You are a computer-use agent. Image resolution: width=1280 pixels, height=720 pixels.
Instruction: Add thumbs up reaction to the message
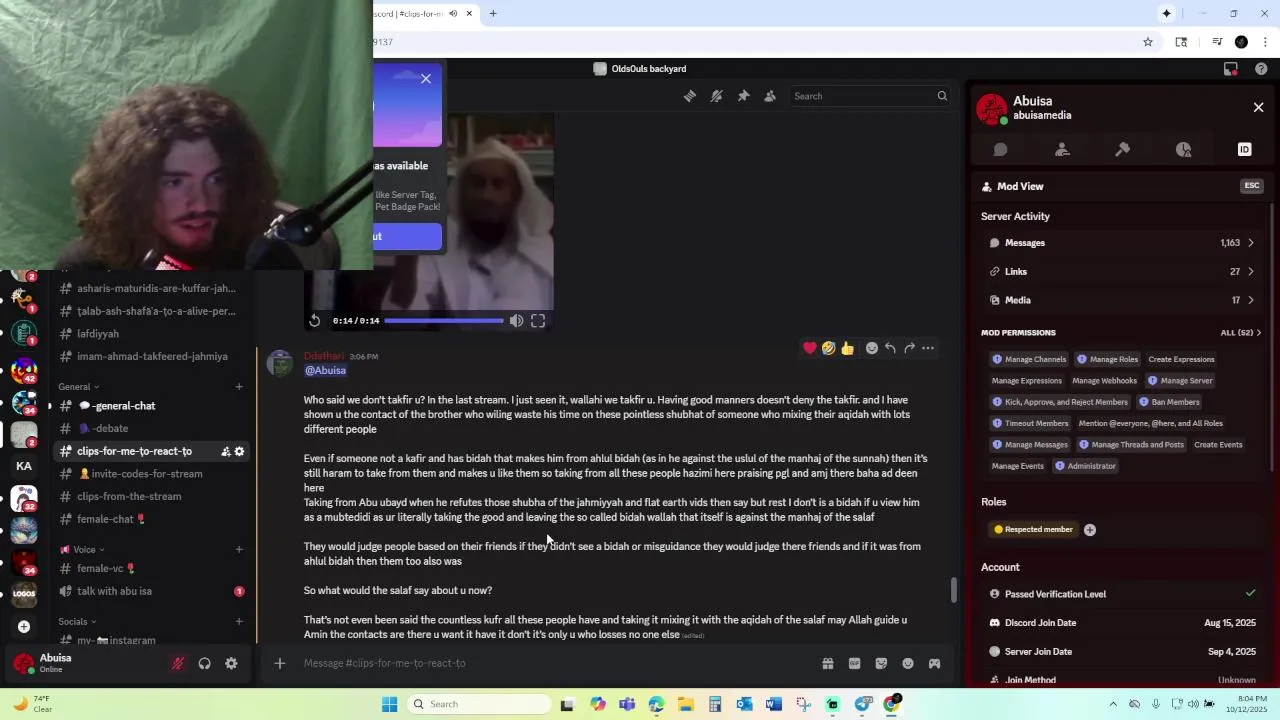847,348
